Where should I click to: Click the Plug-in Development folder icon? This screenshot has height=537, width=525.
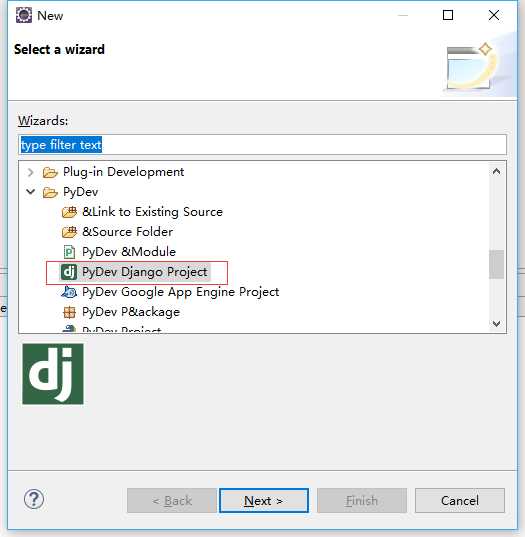50,172
